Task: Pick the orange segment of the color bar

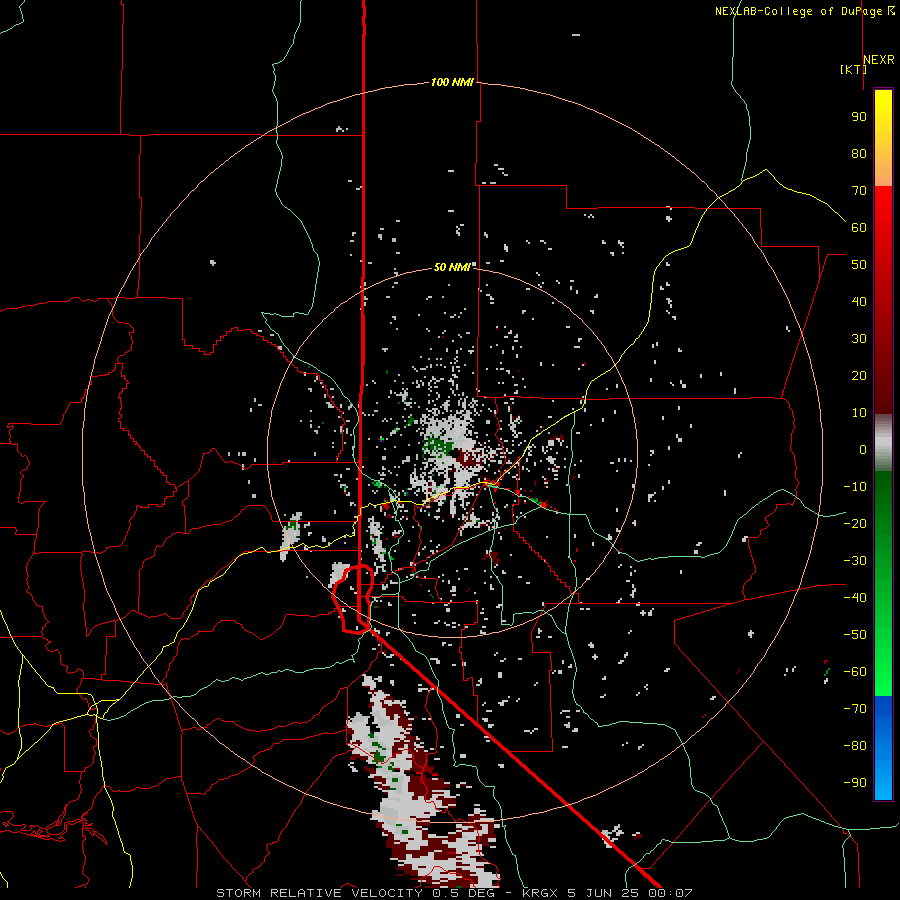Action: [883, 171]
